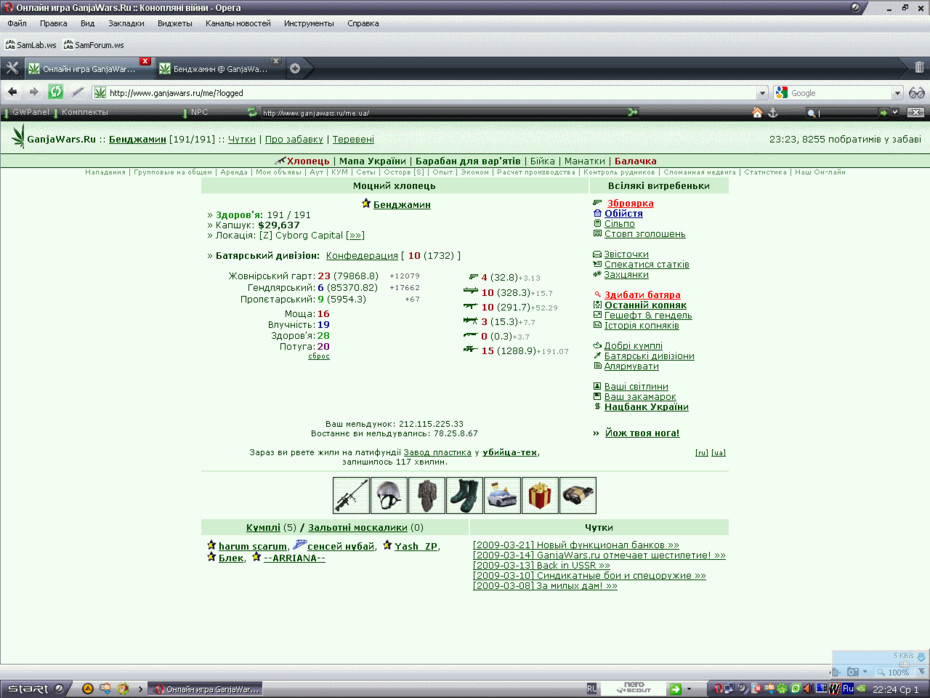
Task: Close the GWPanel bar with the X button
Action: pos(916,113)
